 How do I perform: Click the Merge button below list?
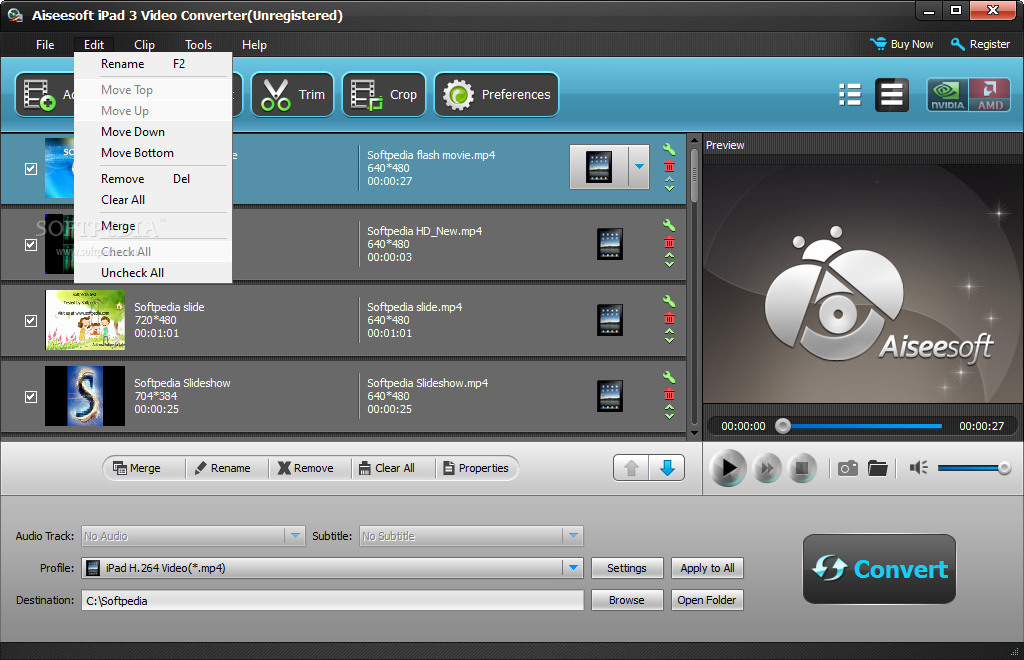pos(136,468)
